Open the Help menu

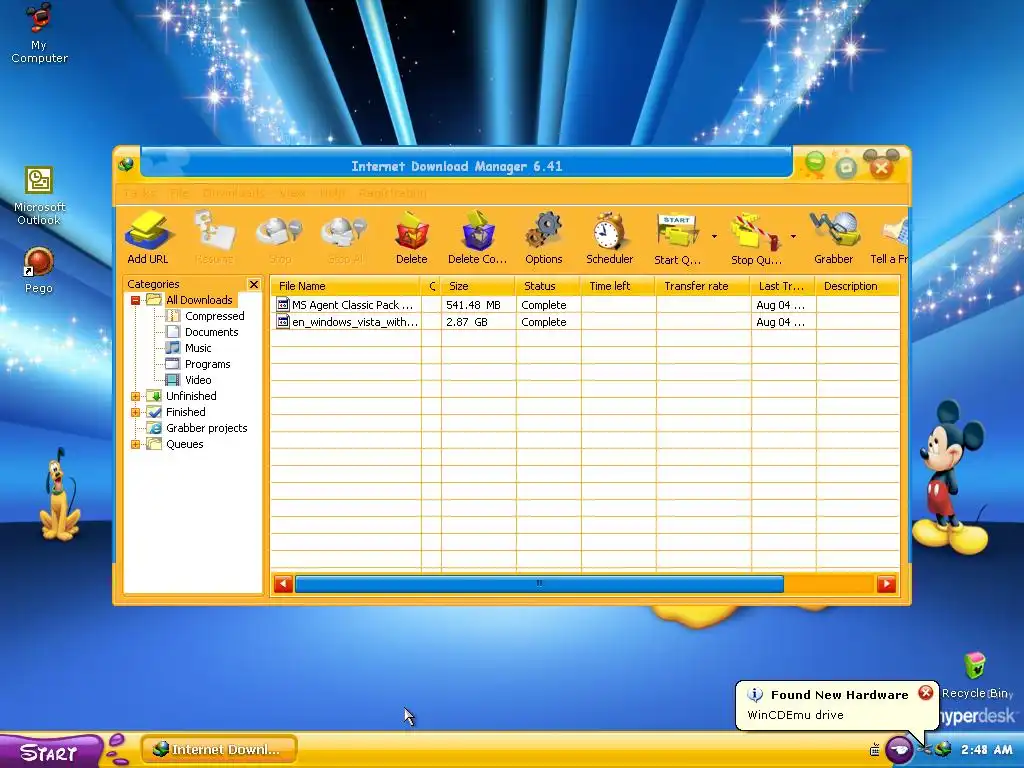(332, 193)
